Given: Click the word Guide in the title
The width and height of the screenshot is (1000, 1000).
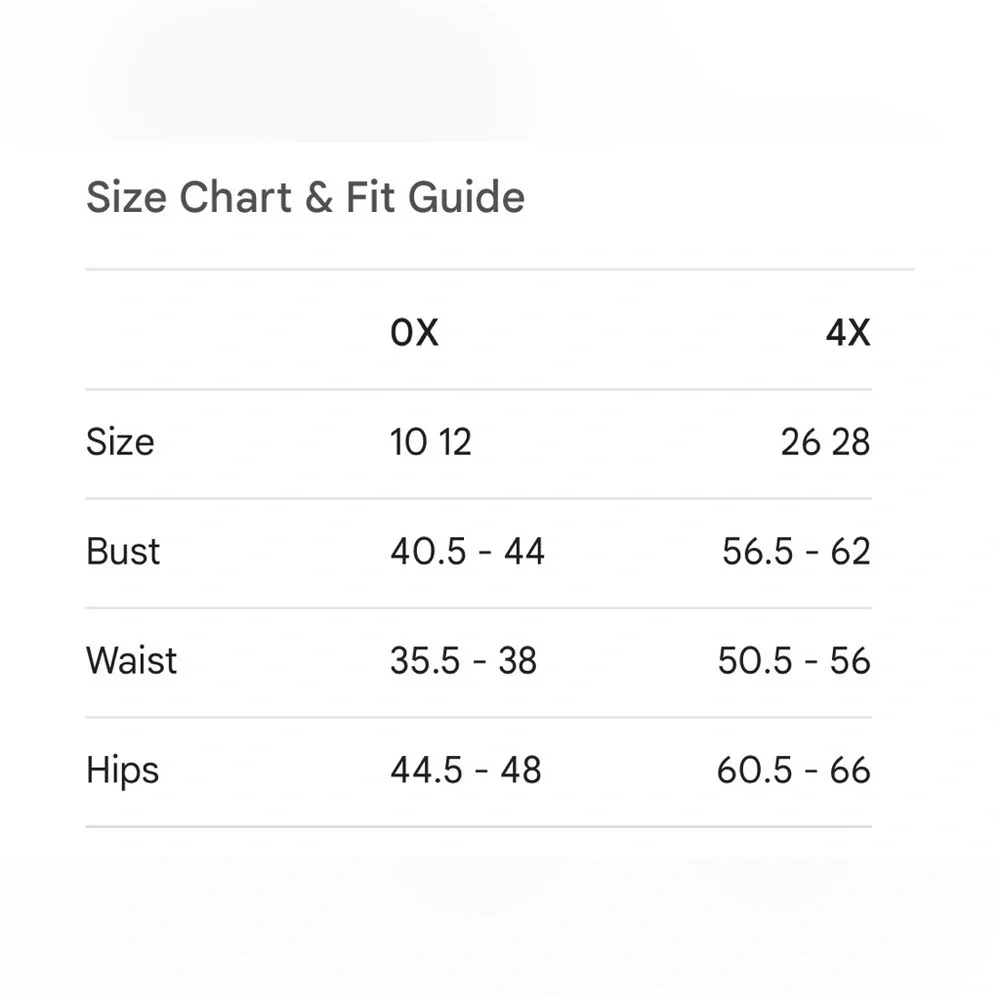Looking at the screenshot, I should click(x=466, y=197).
